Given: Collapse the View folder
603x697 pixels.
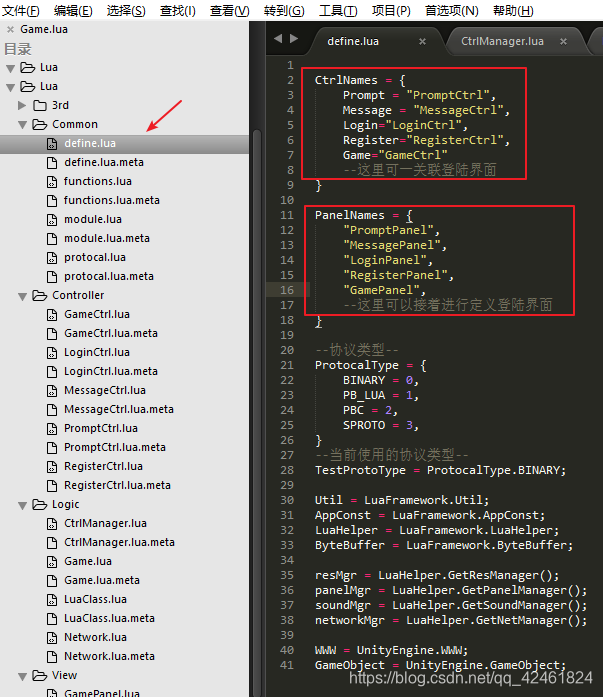Looking at the screenshot, I should (x=23, y=676).
